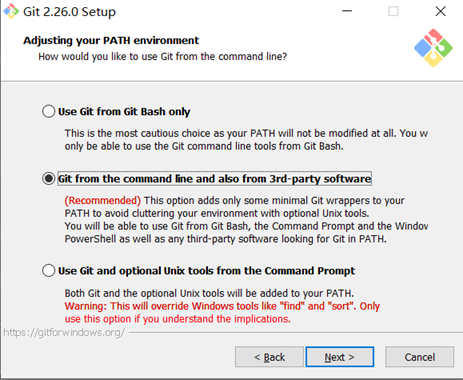Click the 'Git 2.26.0 Setup' title bar text
463x380 pixels.
coord(69,12)
